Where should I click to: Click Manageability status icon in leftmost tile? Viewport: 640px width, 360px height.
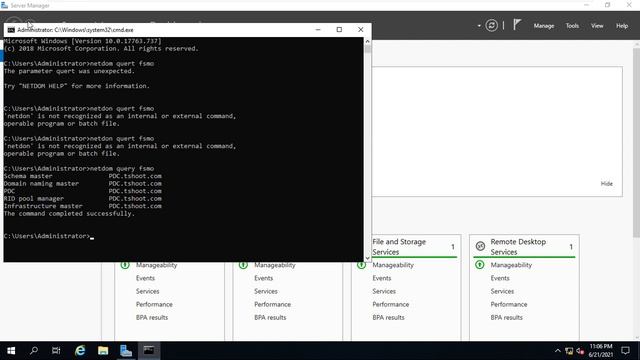tap(125, 264)
